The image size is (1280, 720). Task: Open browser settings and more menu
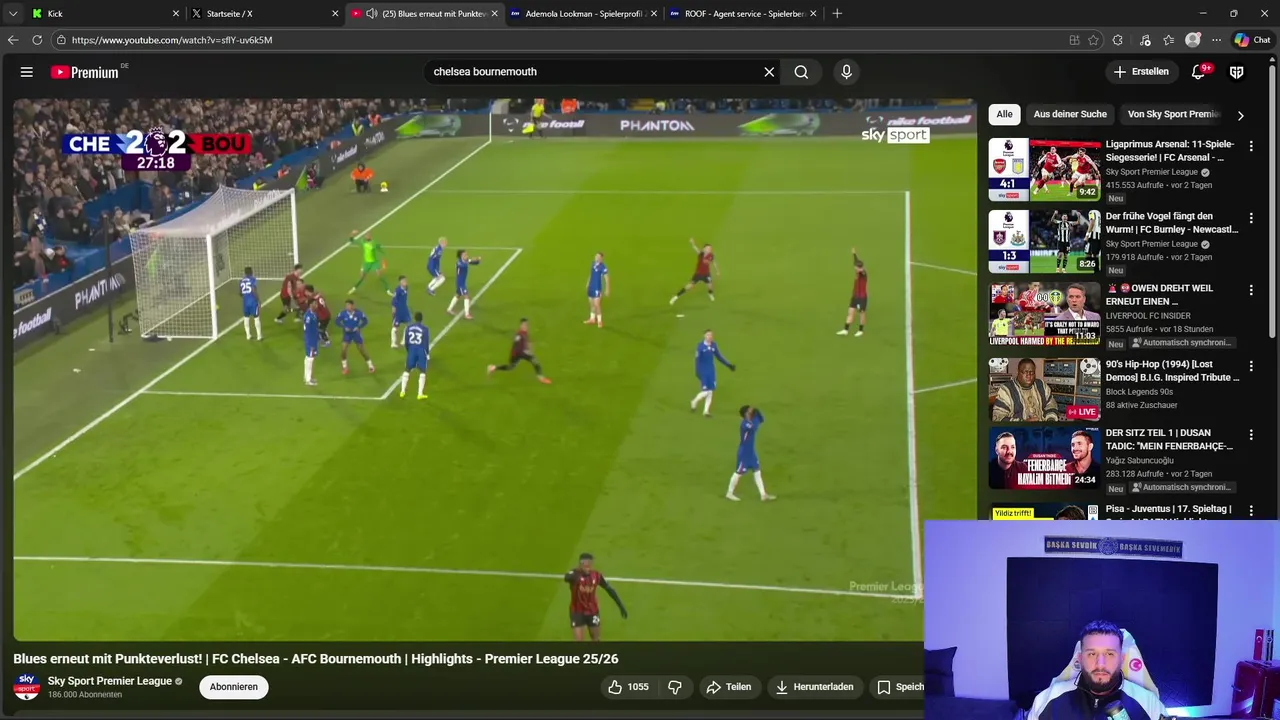[1216, 40]
